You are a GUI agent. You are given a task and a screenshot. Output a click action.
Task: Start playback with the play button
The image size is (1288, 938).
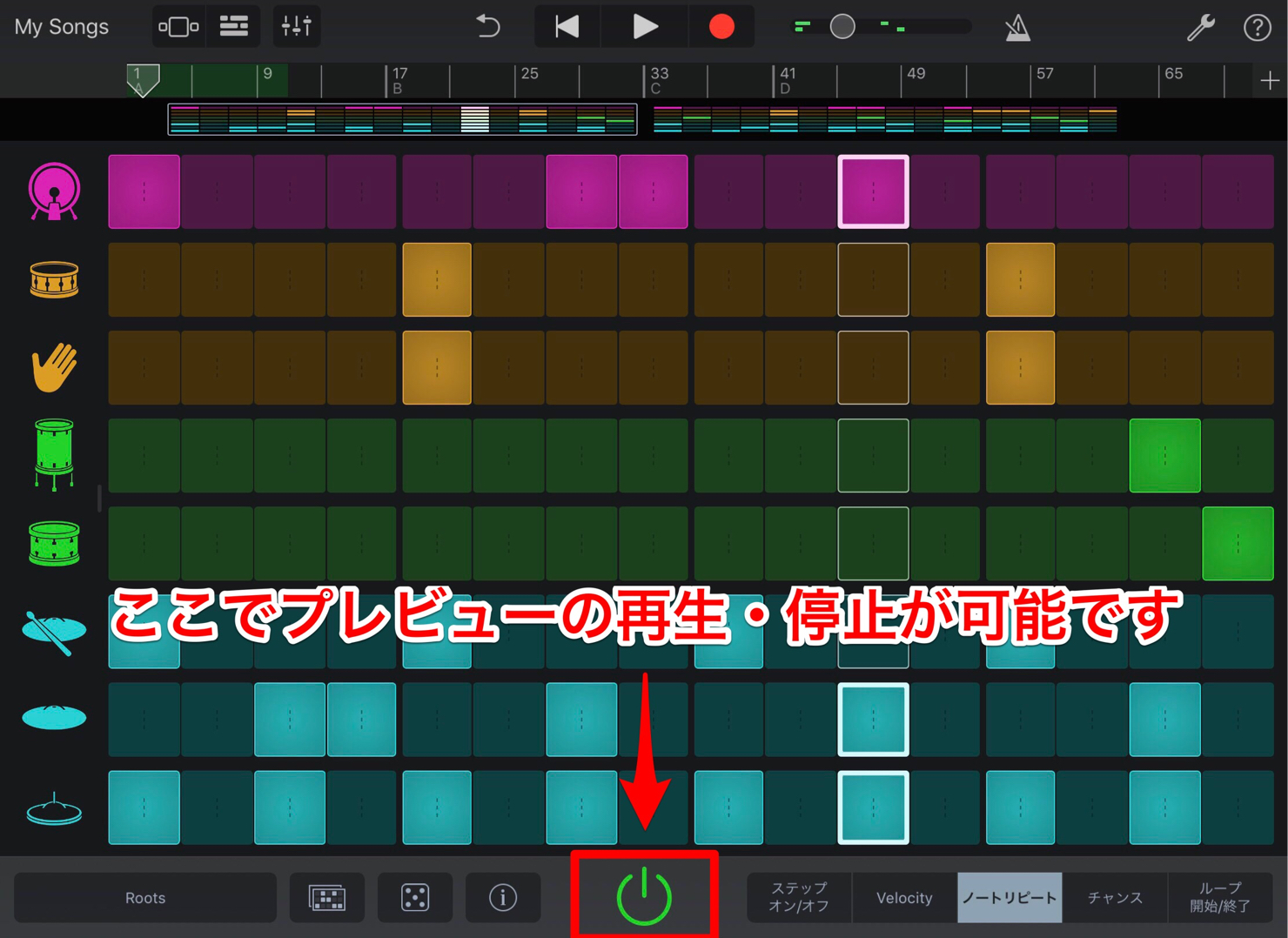[x=644, y=27]
